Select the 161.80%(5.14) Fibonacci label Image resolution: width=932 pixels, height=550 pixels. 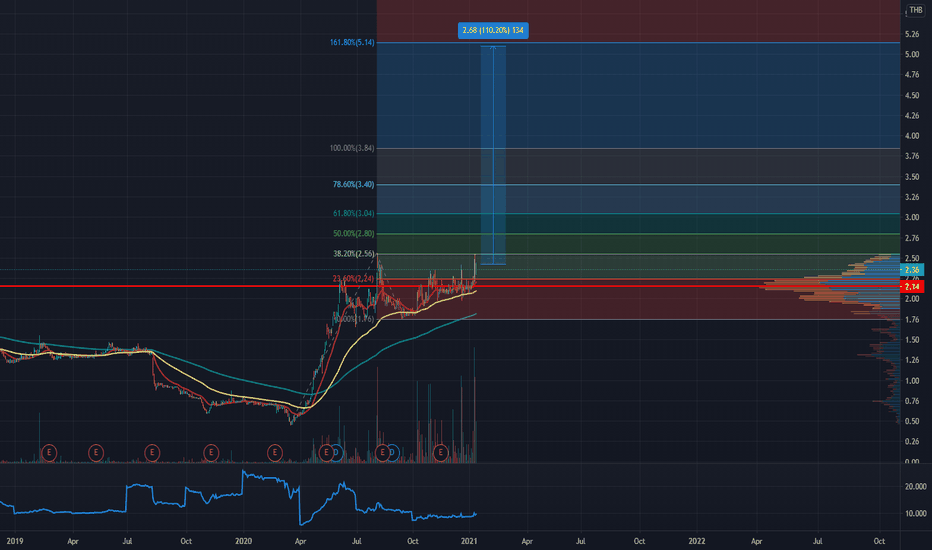[352, 42]
